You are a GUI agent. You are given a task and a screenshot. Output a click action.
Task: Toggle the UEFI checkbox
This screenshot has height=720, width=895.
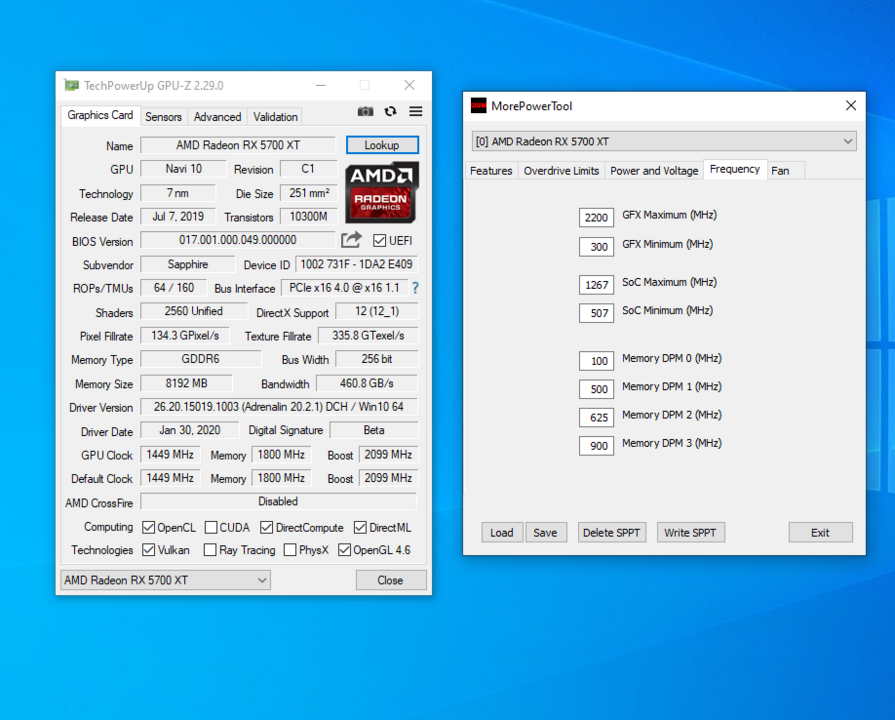coord(379,240)
